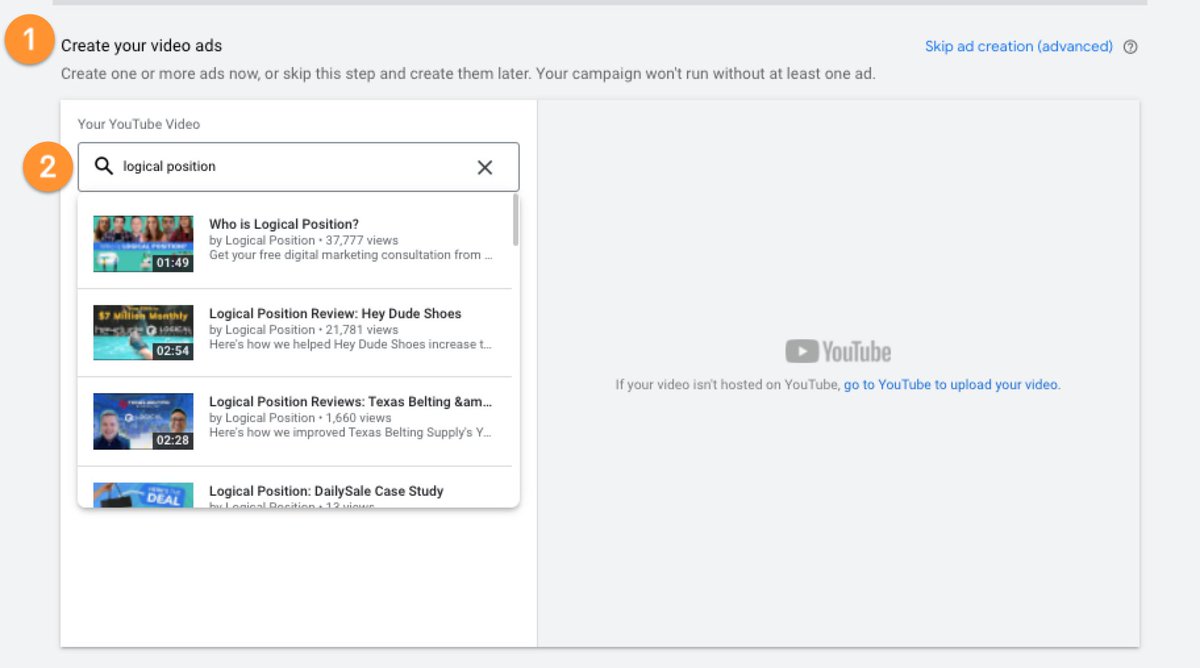Click 'Here's how we helped Hey Dude Shoes' description
The height and width of the screenshot is (668, 1200).
350,344
